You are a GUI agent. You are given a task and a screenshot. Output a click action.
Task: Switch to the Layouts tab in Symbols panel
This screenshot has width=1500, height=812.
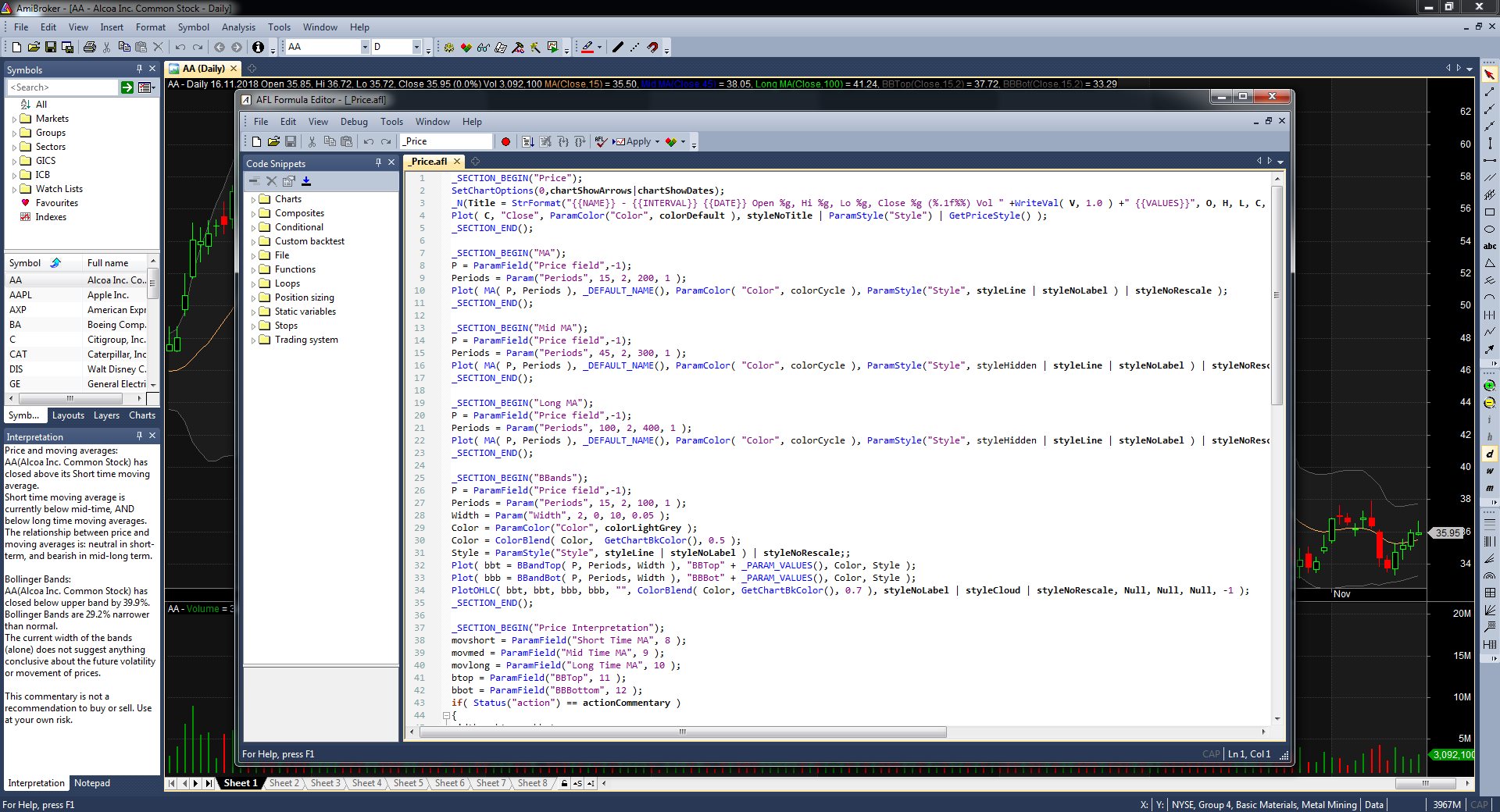coord(68,415)
